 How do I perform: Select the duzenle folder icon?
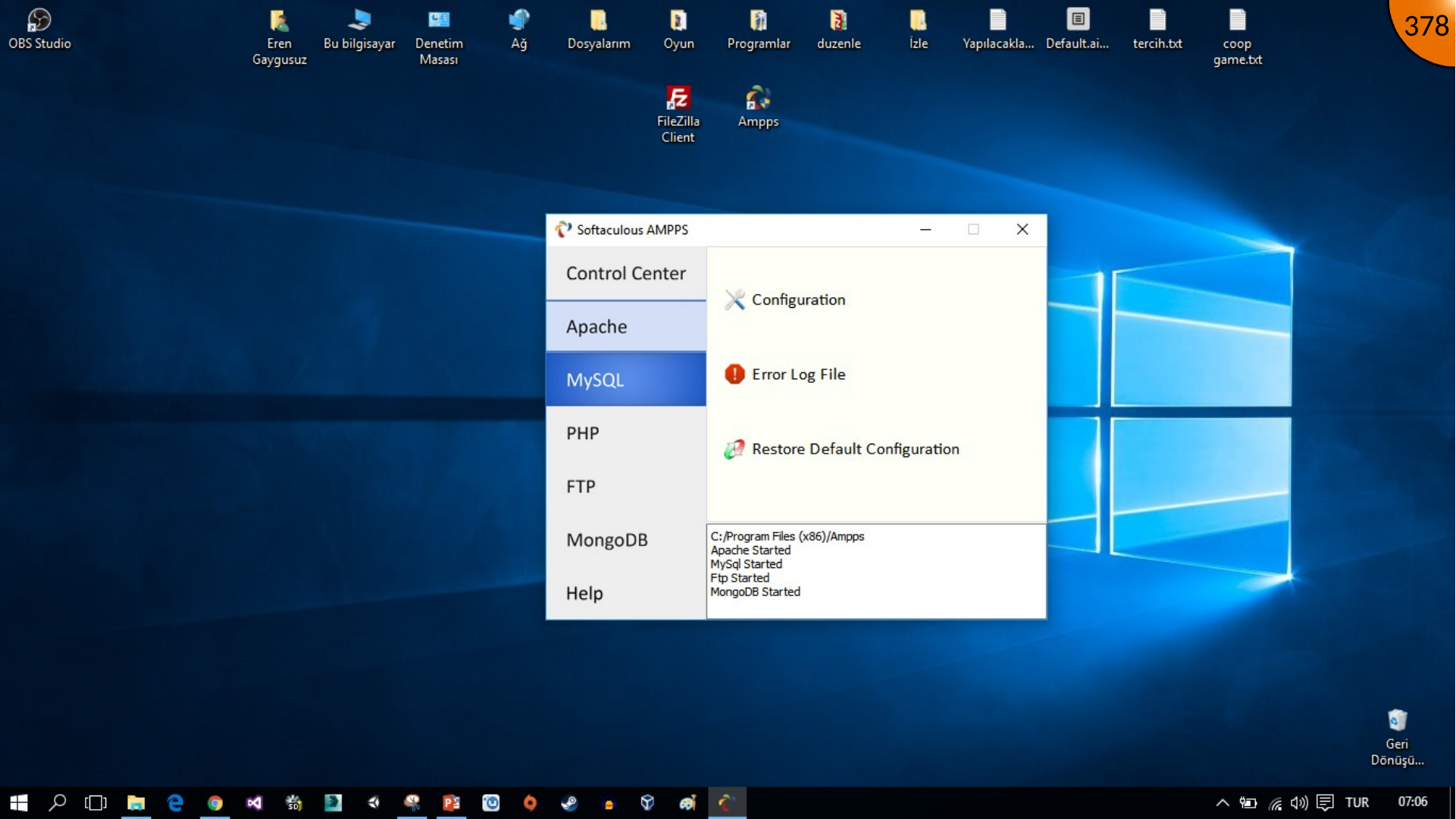pos(838,30)
